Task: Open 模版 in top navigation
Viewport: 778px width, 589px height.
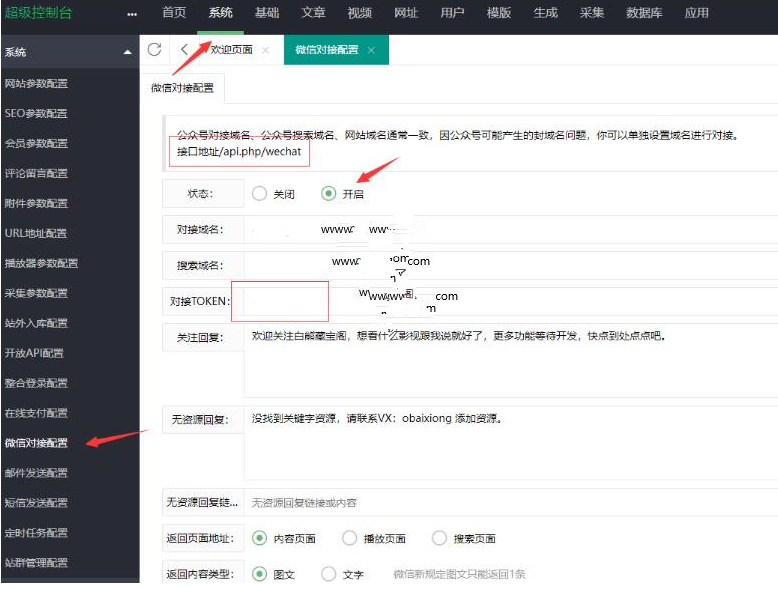Action: (x=499, y=13)
